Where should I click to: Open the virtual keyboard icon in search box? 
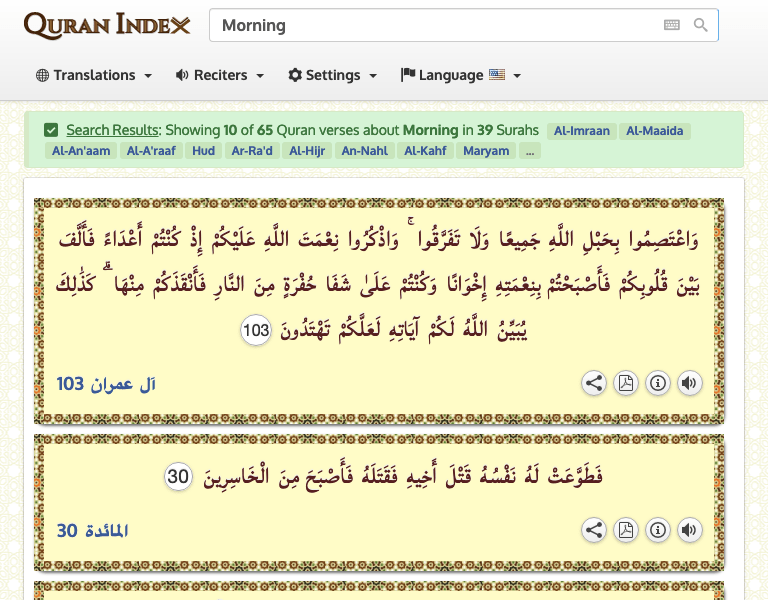coord(672,24)
